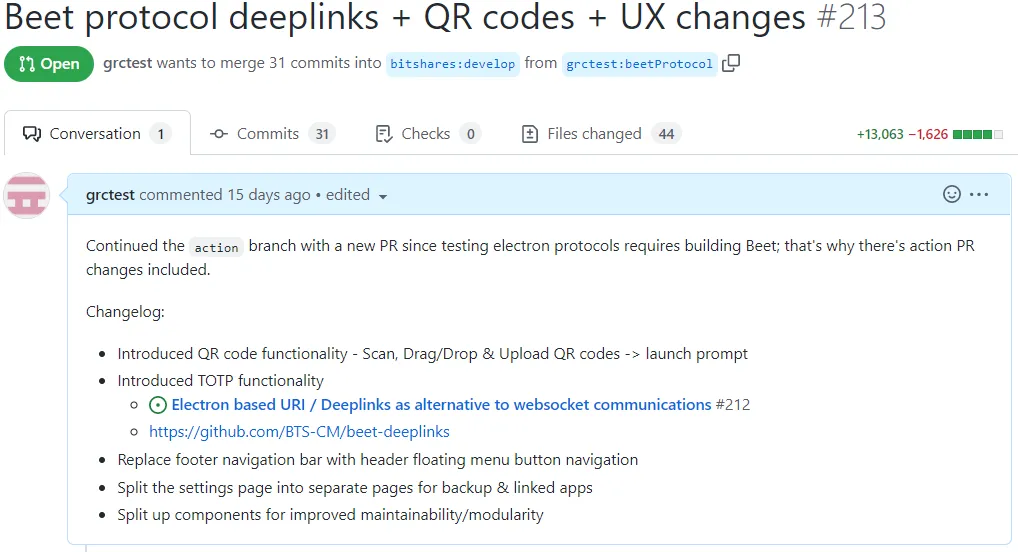Click the green Open status badge
Viewport: 1018px width, 552px height.
pyautogui.click(x=49, y=64)
